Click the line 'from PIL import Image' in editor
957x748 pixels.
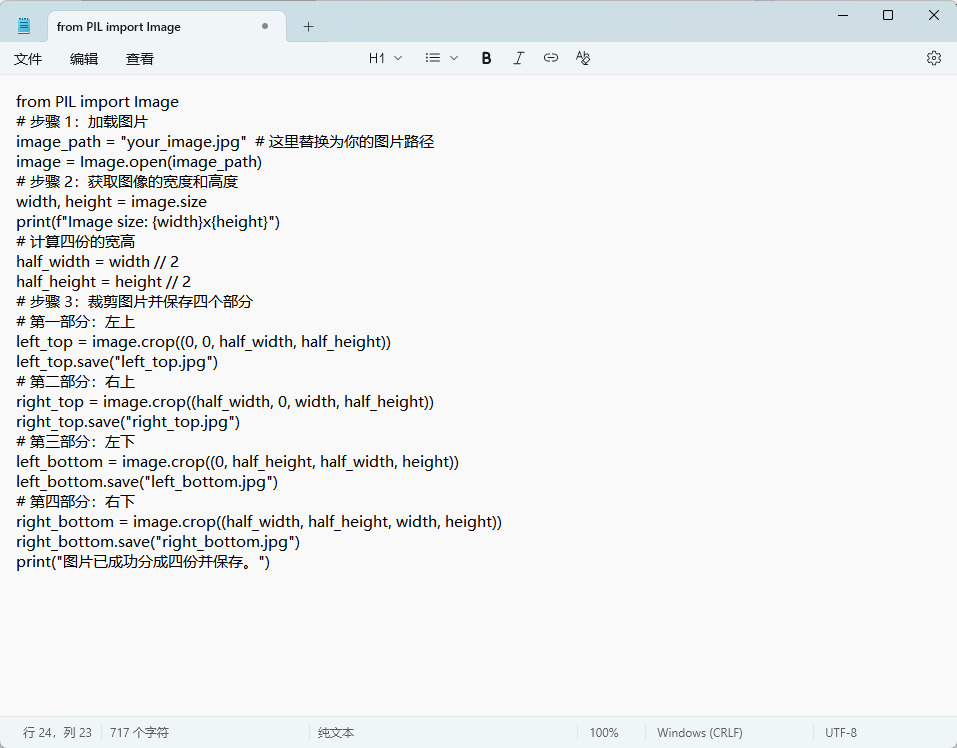coord(98,101)
